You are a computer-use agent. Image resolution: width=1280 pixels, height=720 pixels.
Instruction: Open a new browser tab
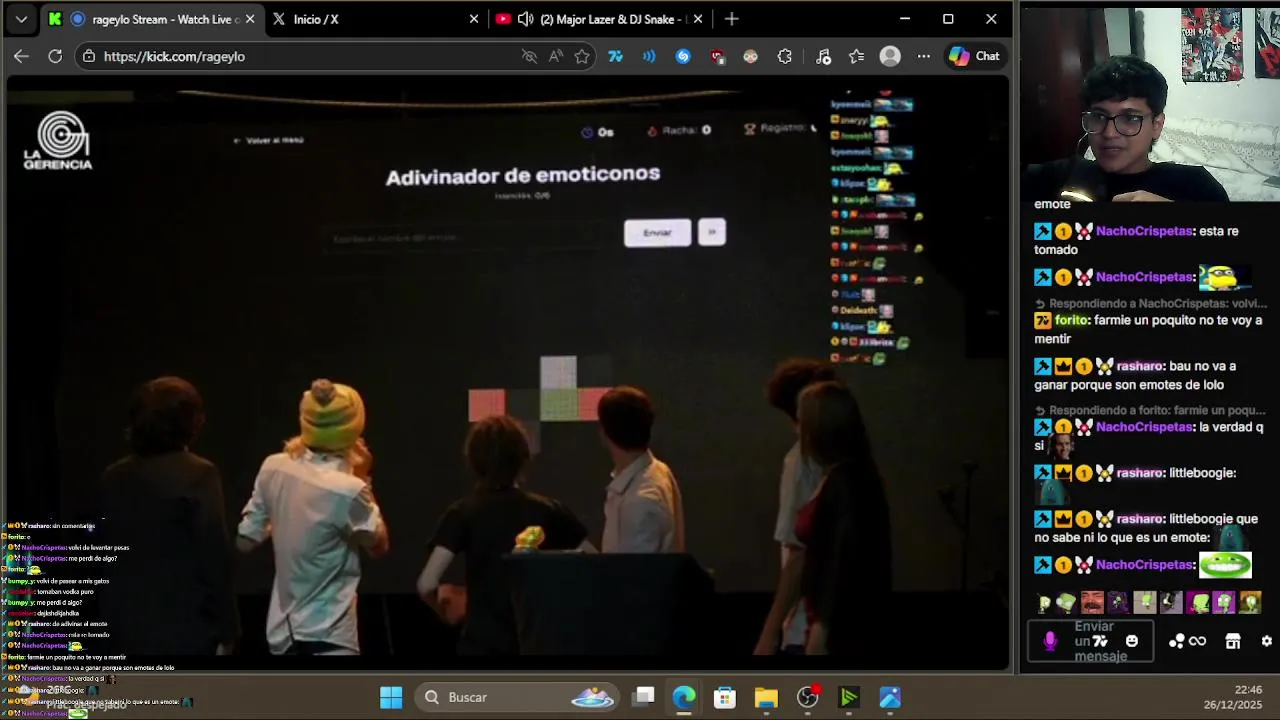tap(732, 19)
